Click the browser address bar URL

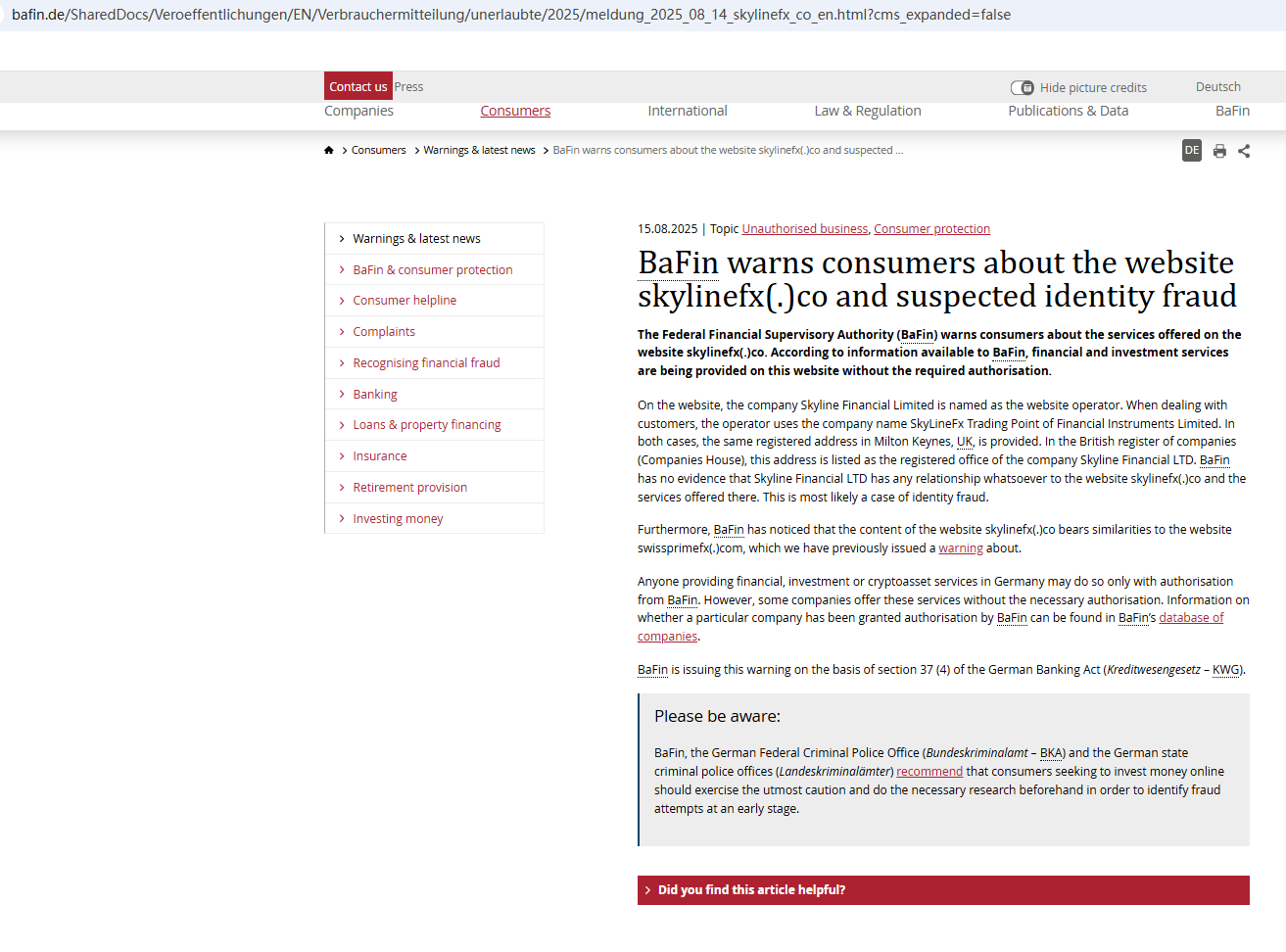[511, 15]
